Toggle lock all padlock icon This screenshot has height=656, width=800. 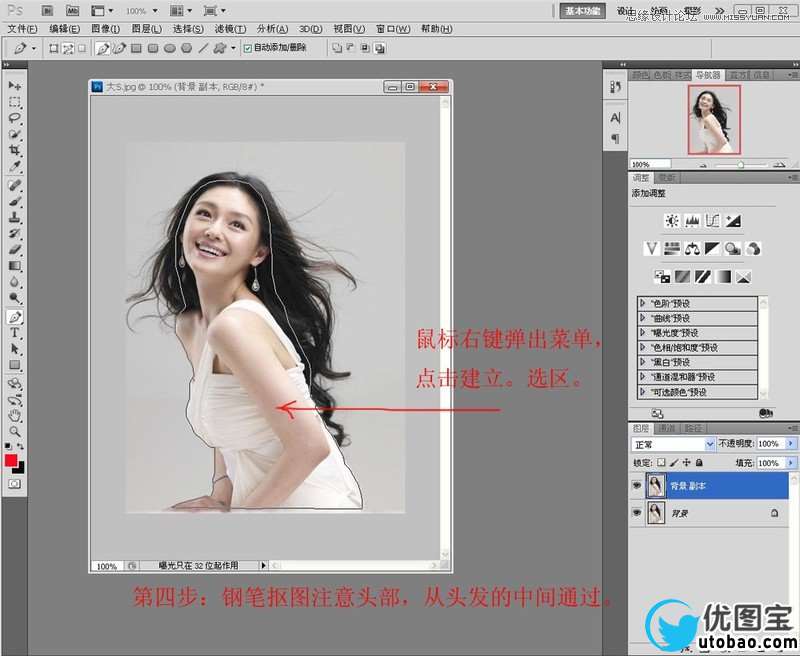click(x=699, y=462)
